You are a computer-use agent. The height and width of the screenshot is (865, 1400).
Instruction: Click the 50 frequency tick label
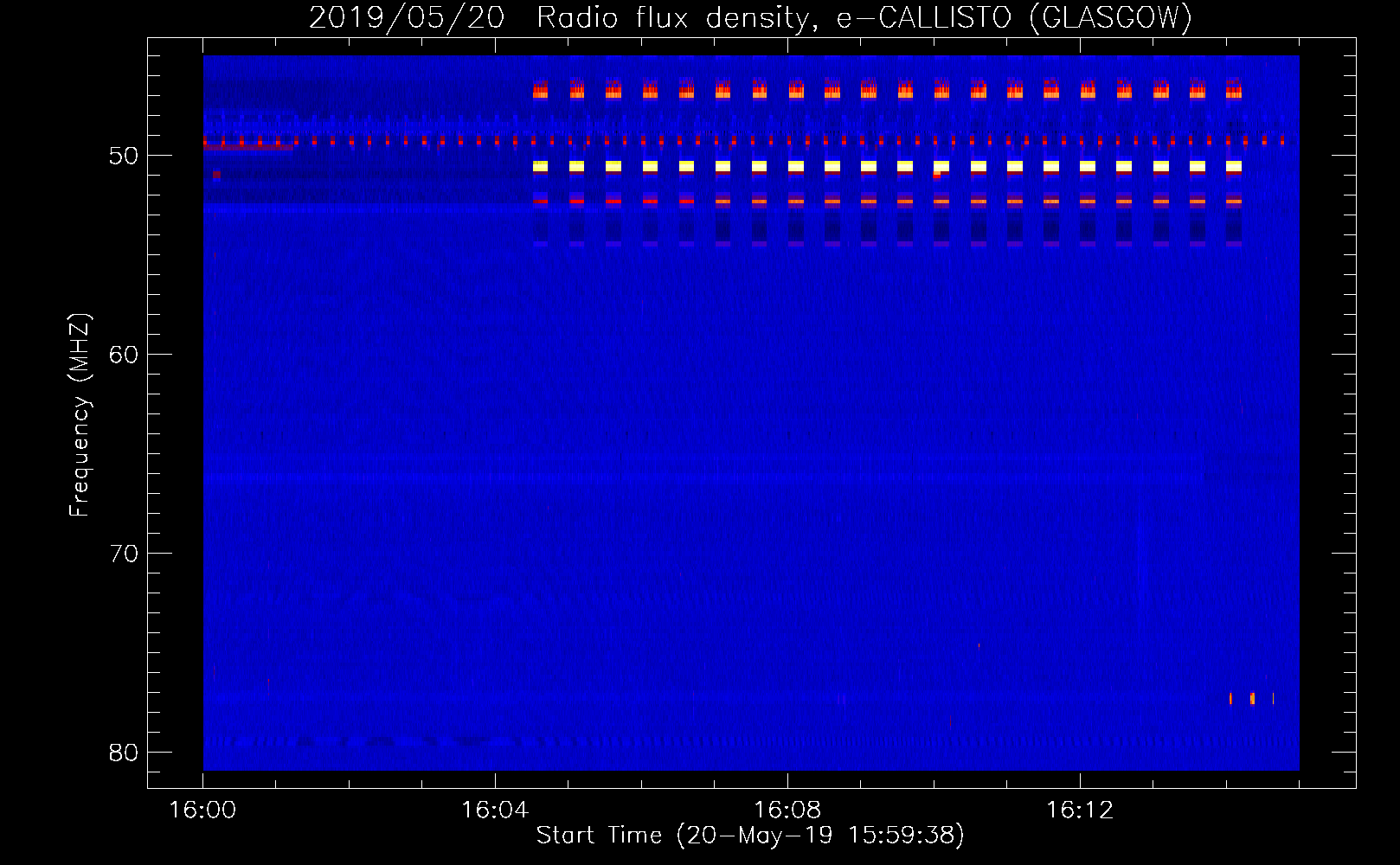124,156
